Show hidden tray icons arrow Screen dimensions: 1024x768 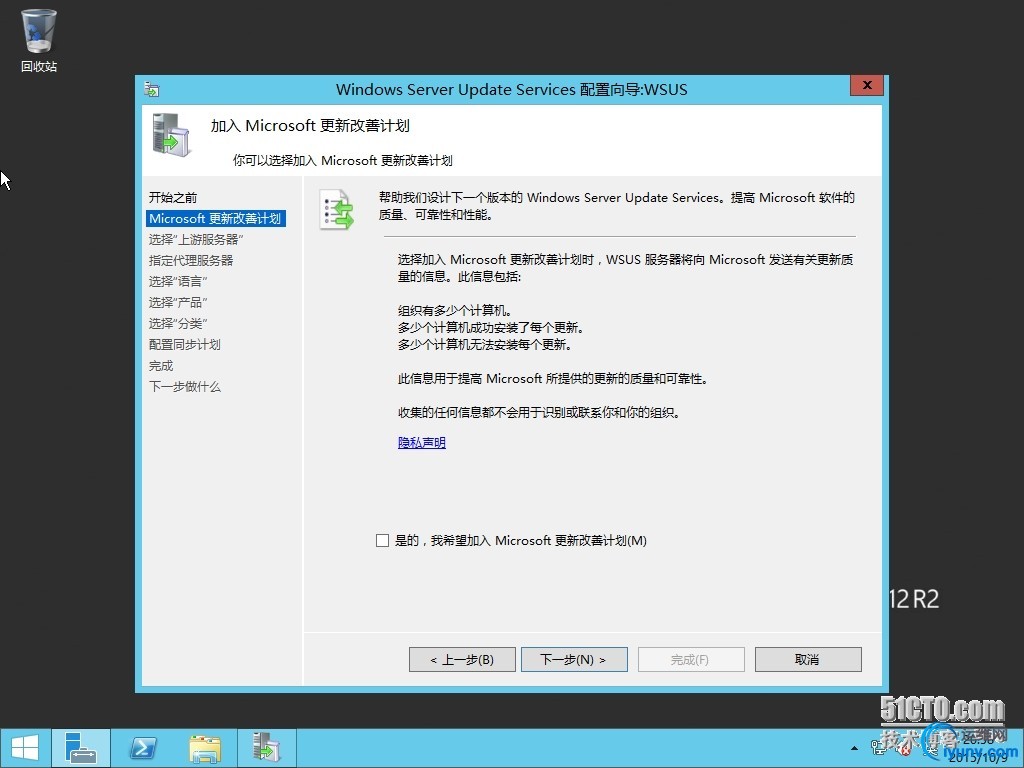(854, 748)
